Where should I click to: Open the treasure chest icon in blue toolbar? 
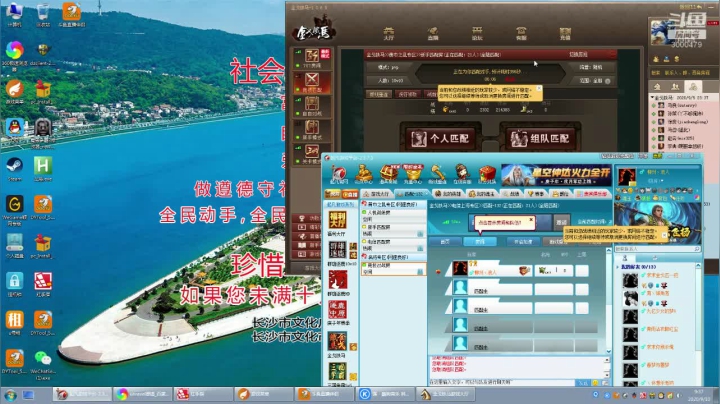[388, 175]
